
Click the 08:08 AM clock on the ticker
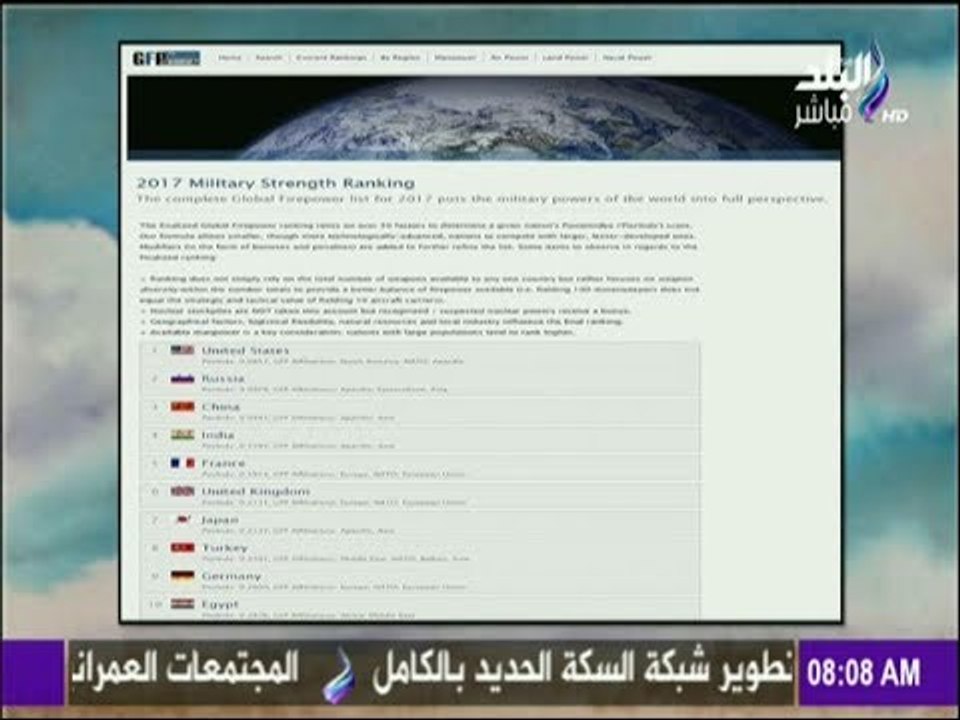point(863,673)
